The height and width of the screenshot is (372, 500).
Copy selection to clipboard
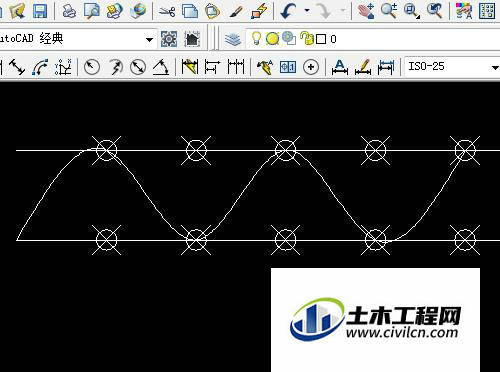(x=190, y=11)
